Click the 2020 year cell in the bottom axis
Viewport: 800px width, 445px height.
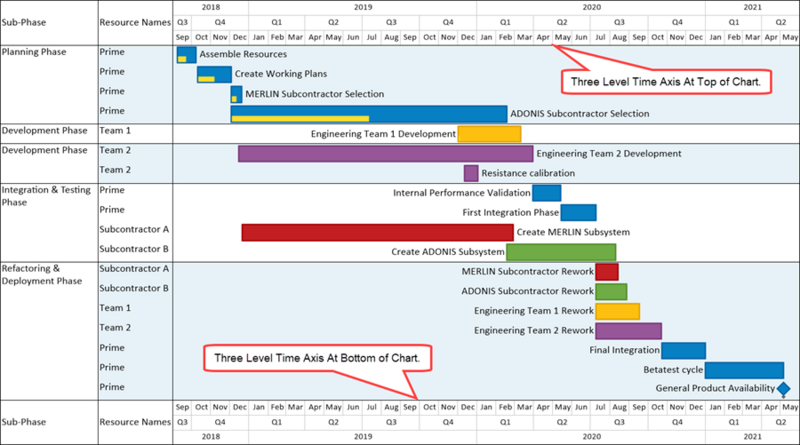click(591, 436)
